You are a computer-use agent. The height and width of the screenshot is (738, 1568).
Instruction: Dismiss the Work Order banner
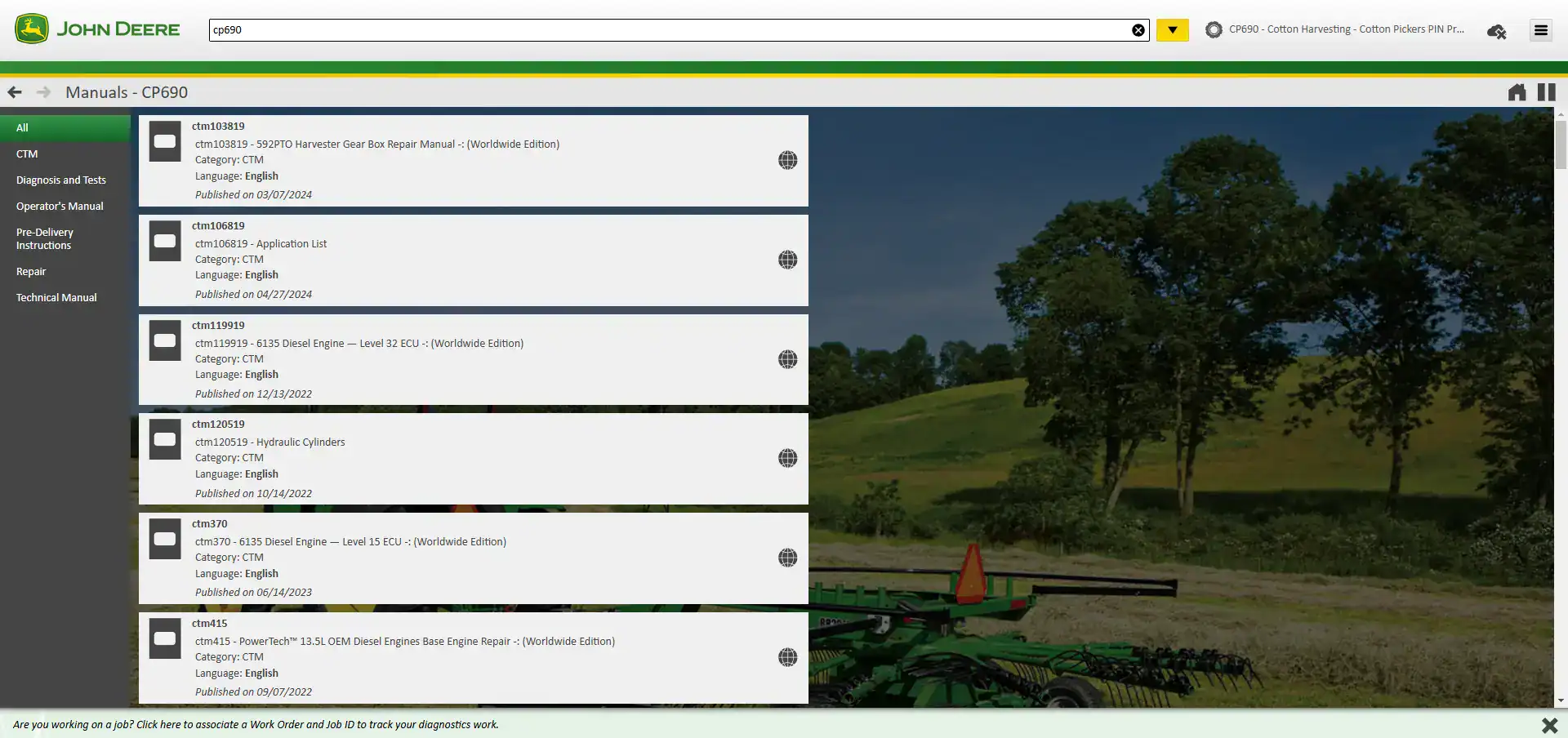(x=1549, y=725)
